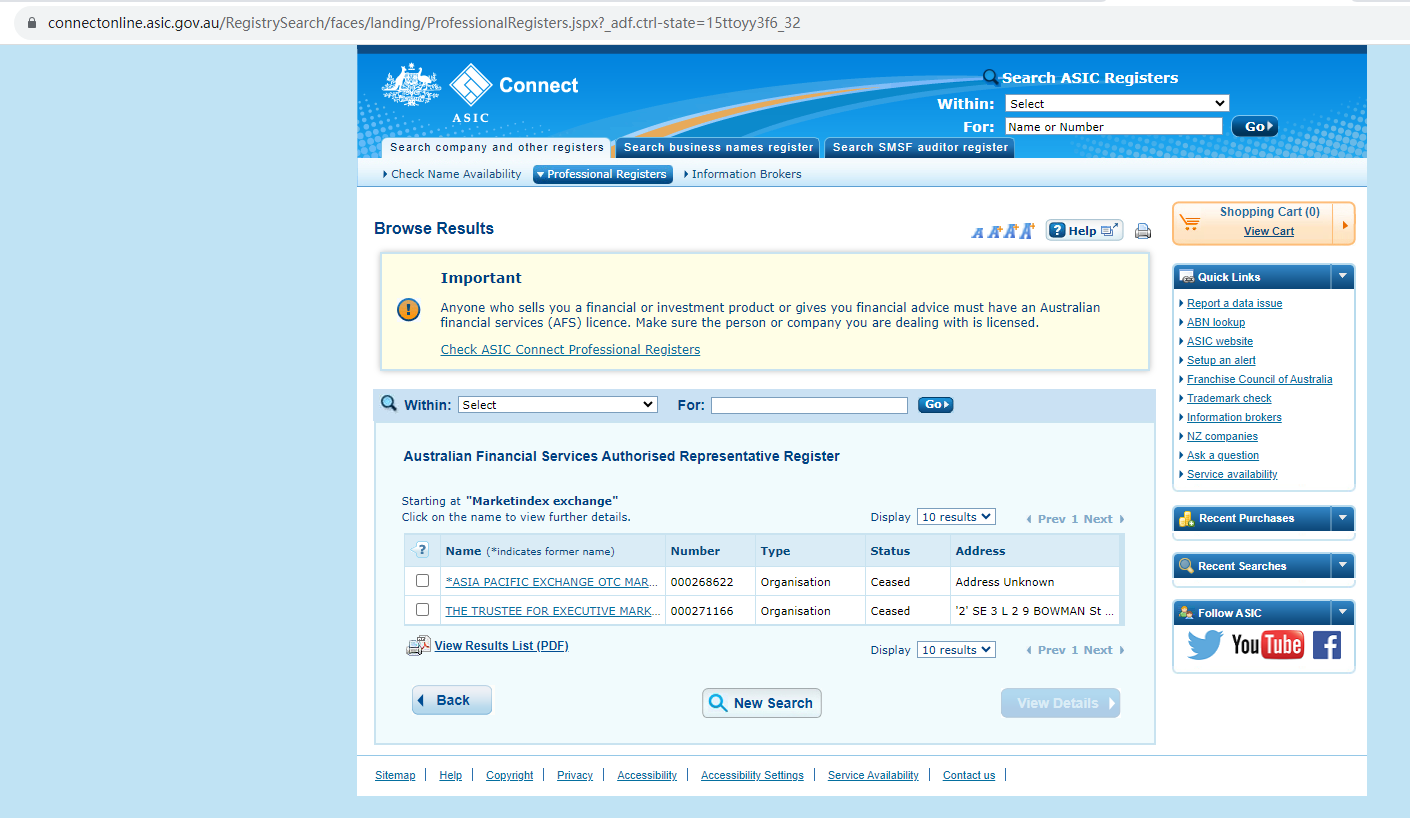This screenshot has width=1410, height=818.
Task: Decrease text size with smallest A icon
Action: pos(977,233)
